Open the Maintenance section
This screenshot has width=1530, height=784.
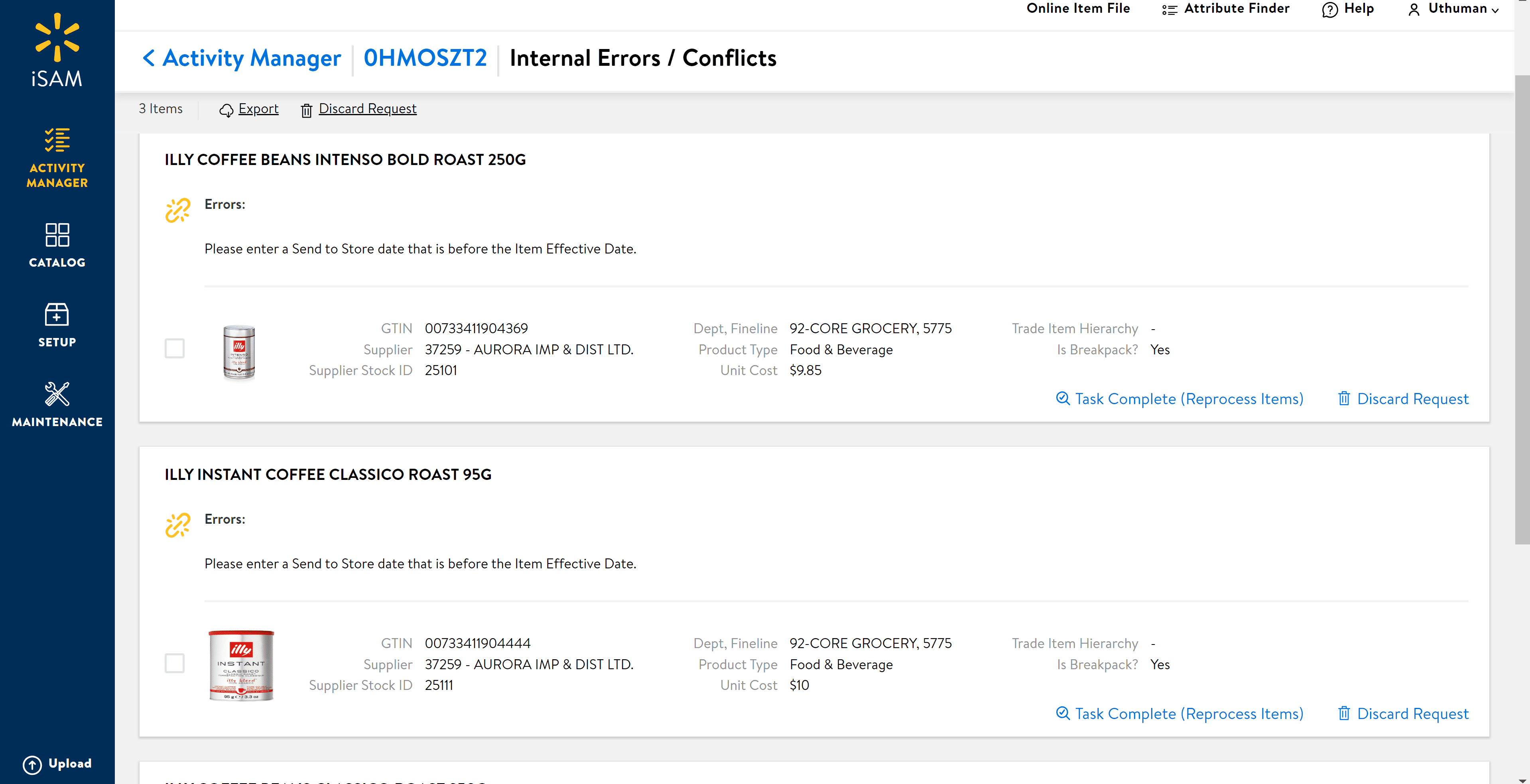pos(57,405)
